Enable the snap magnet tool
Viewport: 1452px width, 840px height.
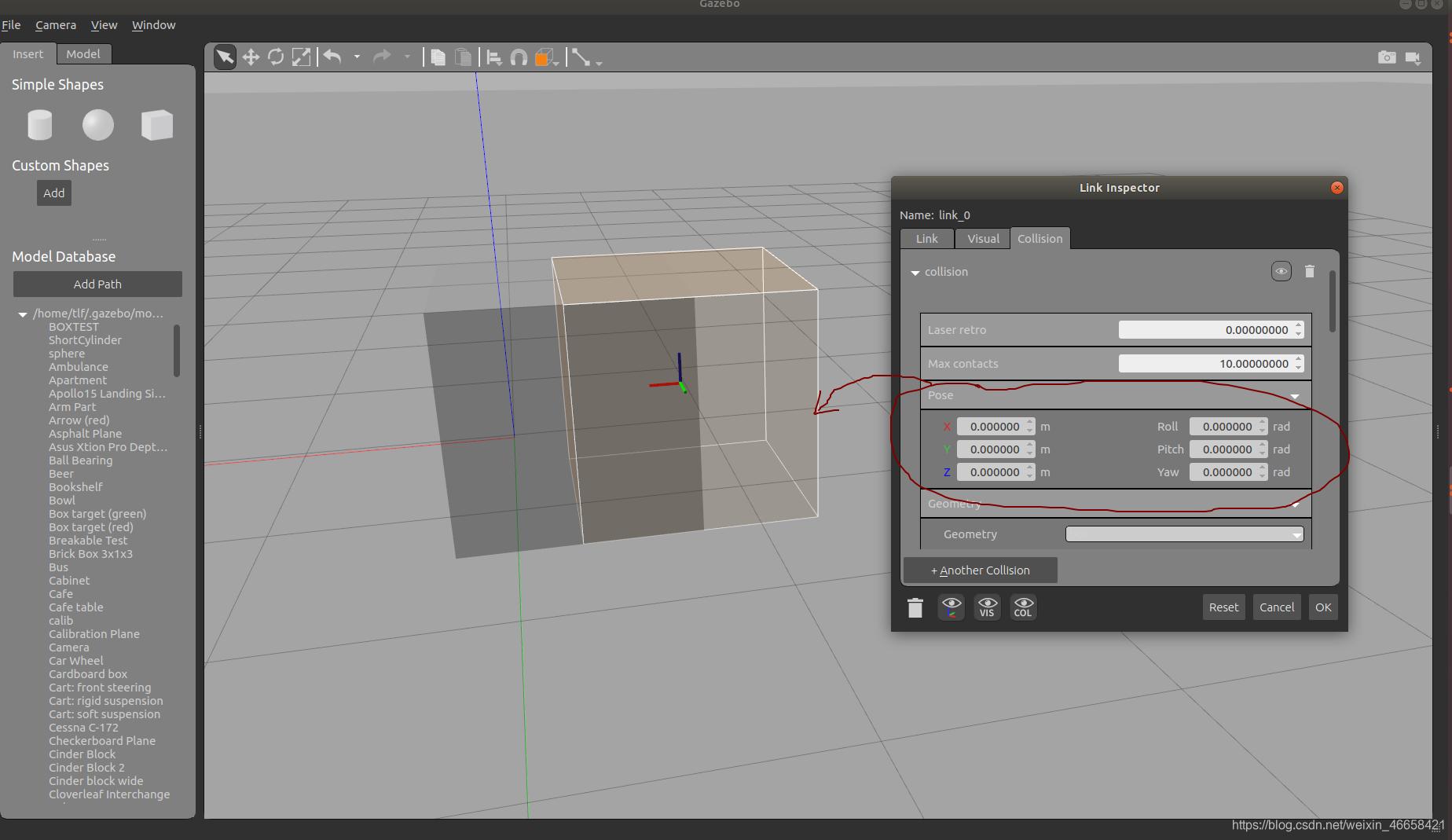(519, 57)
